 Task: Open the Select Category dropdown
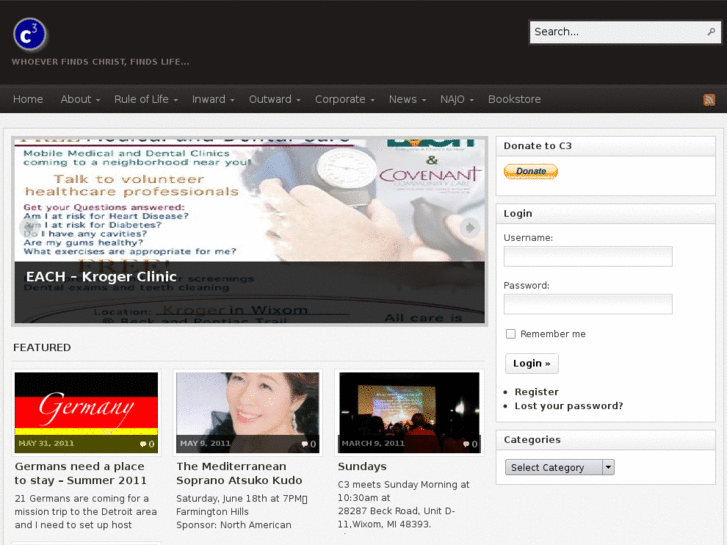point(560,467)
